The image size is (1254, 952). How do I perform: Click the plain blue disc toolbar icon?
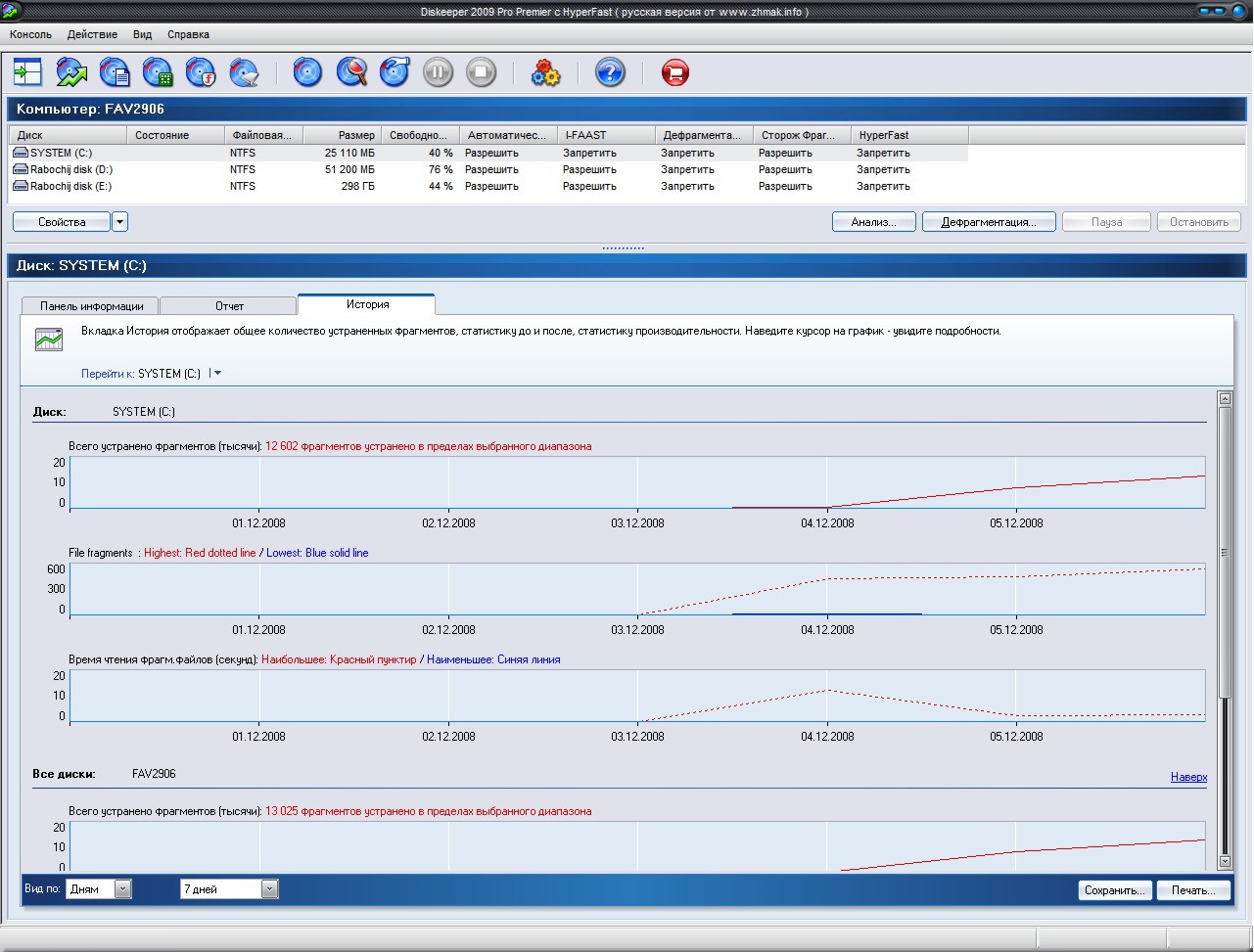coord(307,72)
